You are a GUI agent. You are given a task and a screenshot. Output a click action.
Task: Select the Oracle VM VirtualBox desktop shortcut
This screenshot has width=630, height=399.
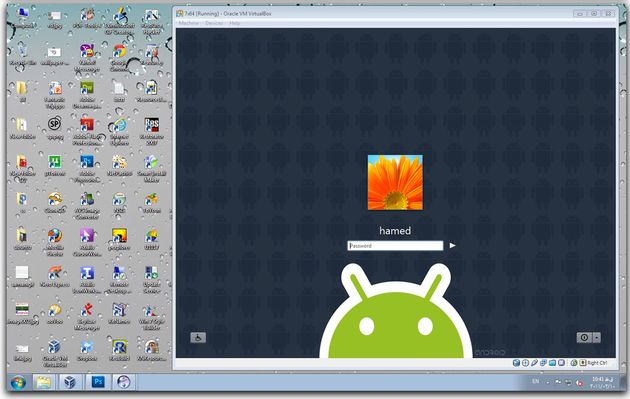coord(55,353)
